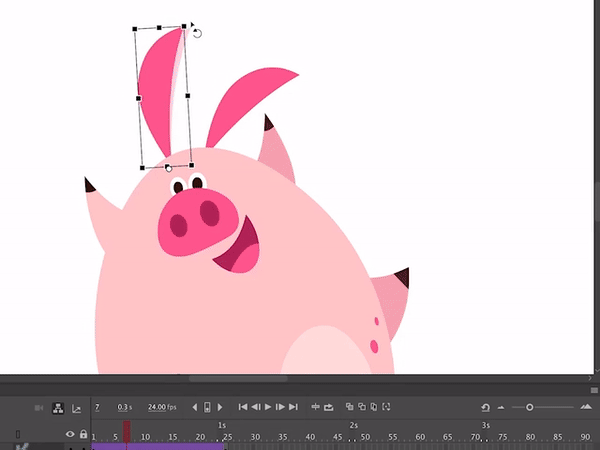Jump to the last frame
Viewport: 600px width, 450px height.
(293, 407)
